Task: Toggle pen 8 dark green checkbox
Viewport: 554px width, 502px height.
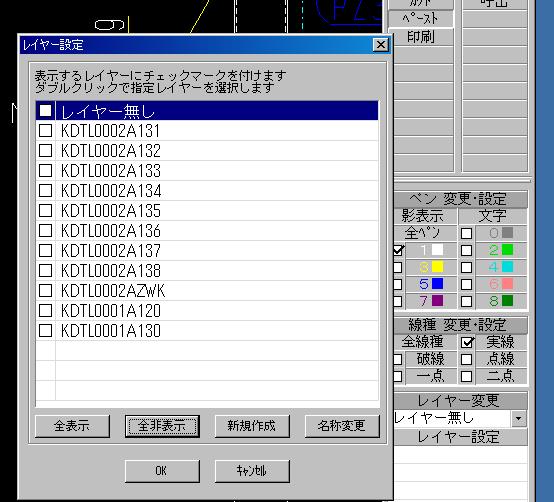Action: coord(466,301)
